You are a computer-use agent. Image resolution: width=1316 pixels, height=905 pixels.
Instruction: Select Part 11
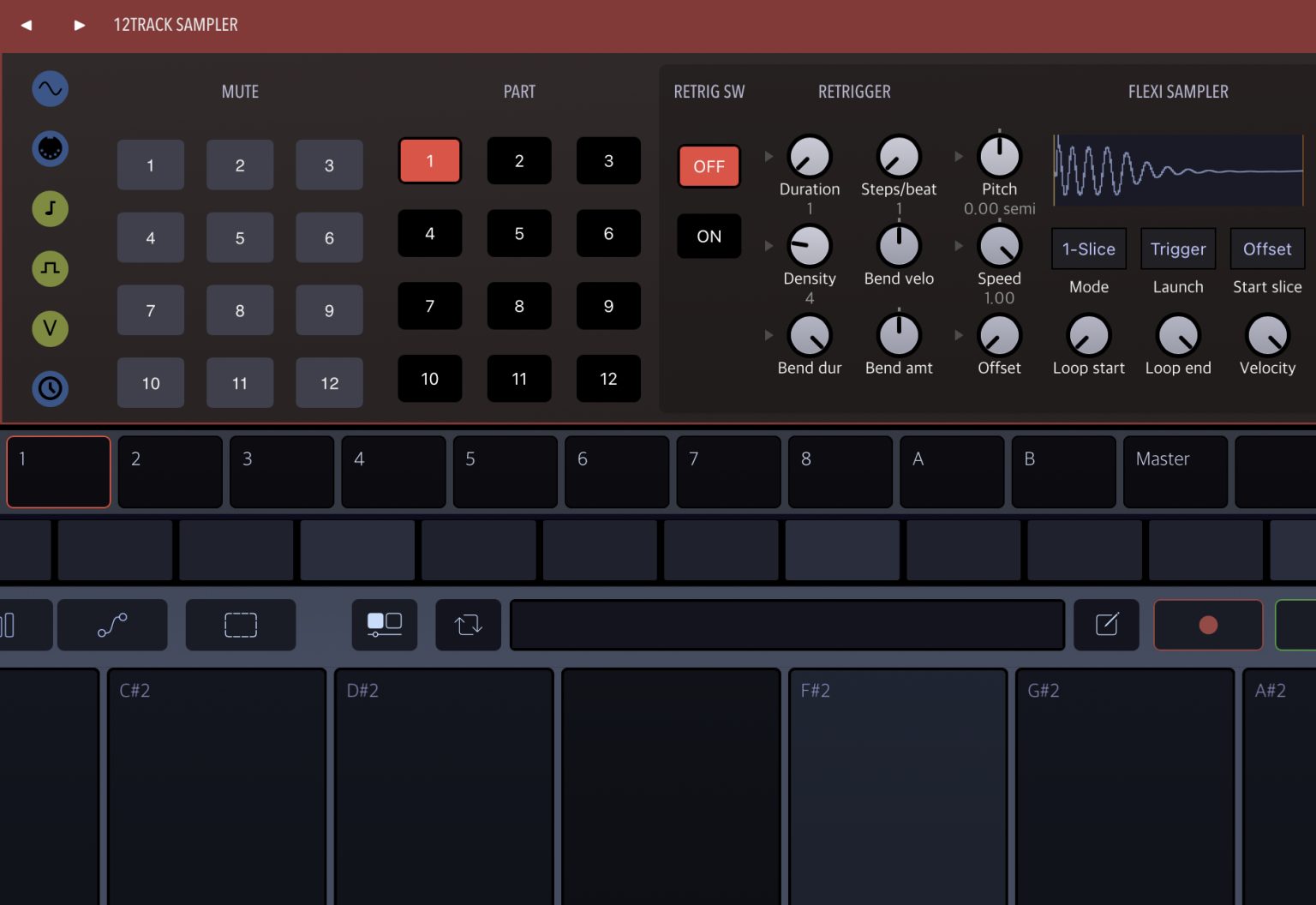pyautogui.click(x=519, y=379)
